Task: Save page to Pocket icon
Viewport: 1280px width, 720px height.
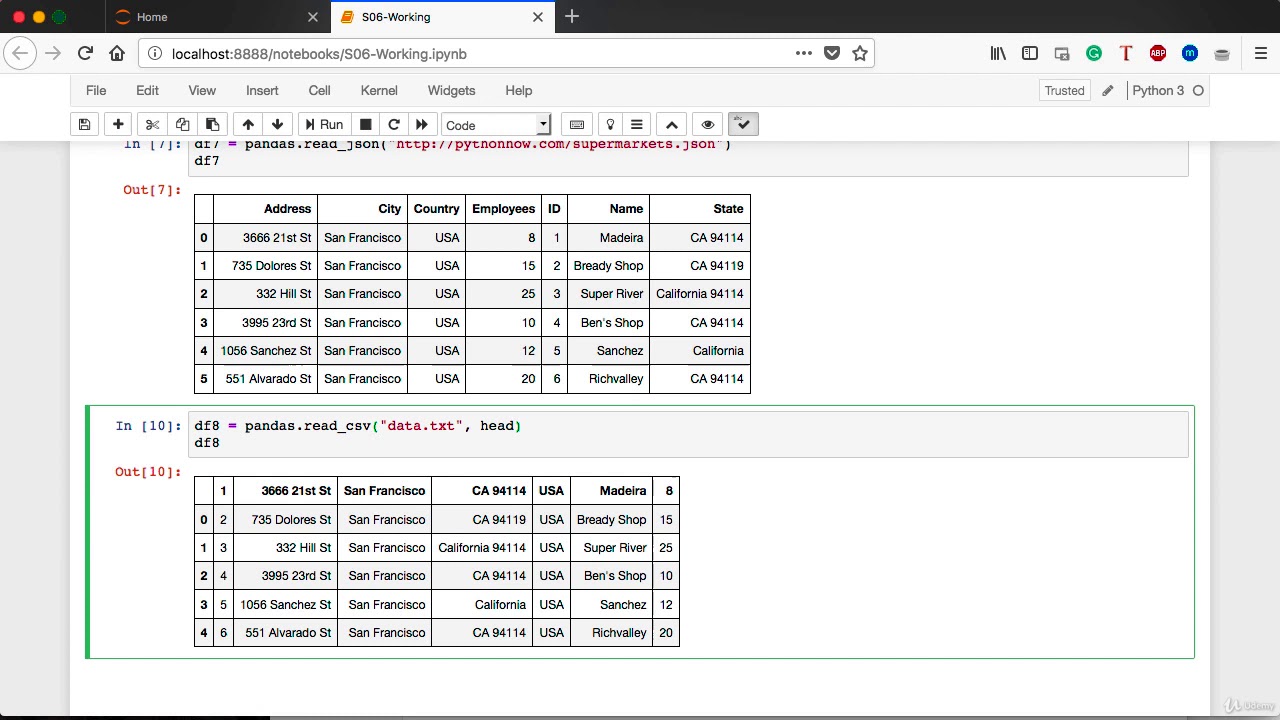Action: 832,54
